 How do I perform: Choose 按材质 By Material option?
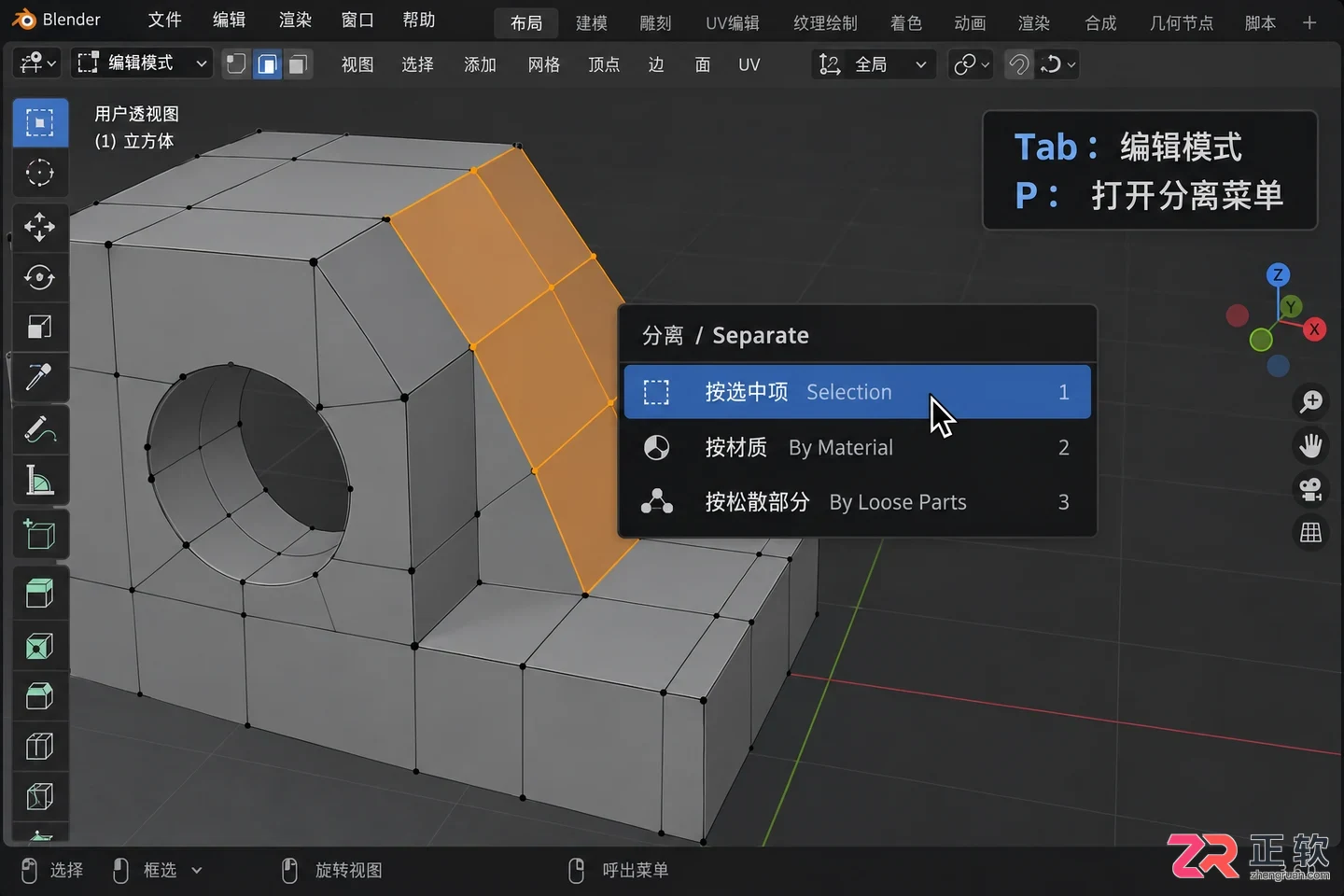pos(857,448)
